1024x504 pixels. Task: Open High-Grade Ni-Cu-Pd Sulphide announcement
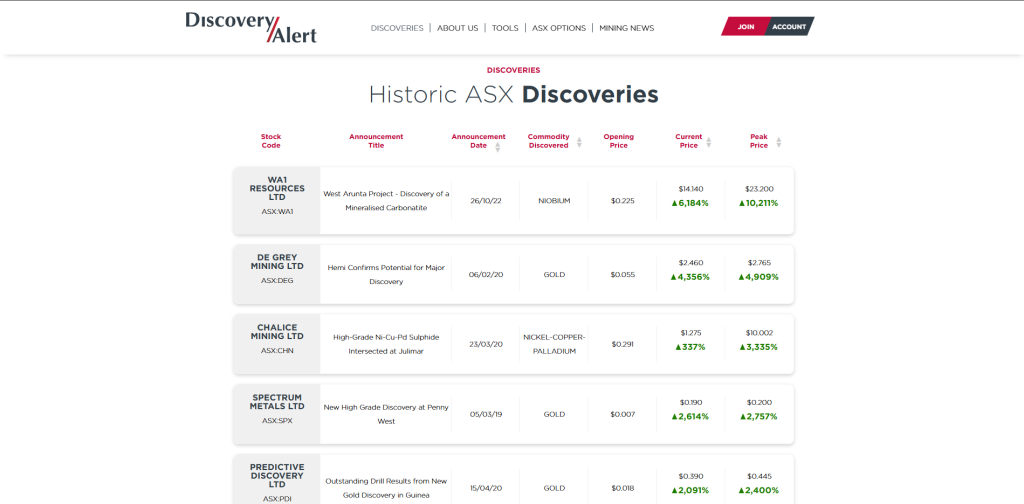coord(387,344)
